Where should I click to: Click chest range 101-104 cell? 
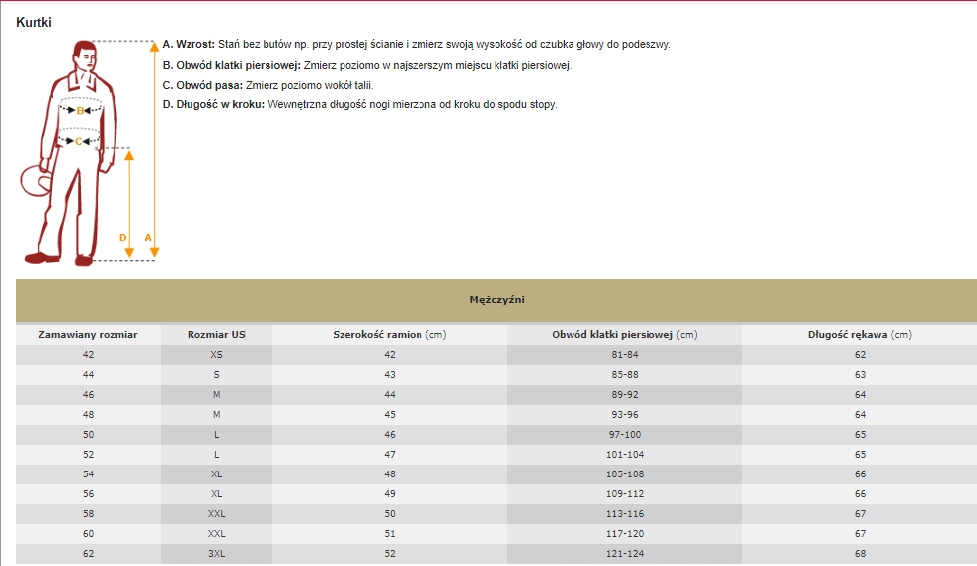[x=624, y=454]
